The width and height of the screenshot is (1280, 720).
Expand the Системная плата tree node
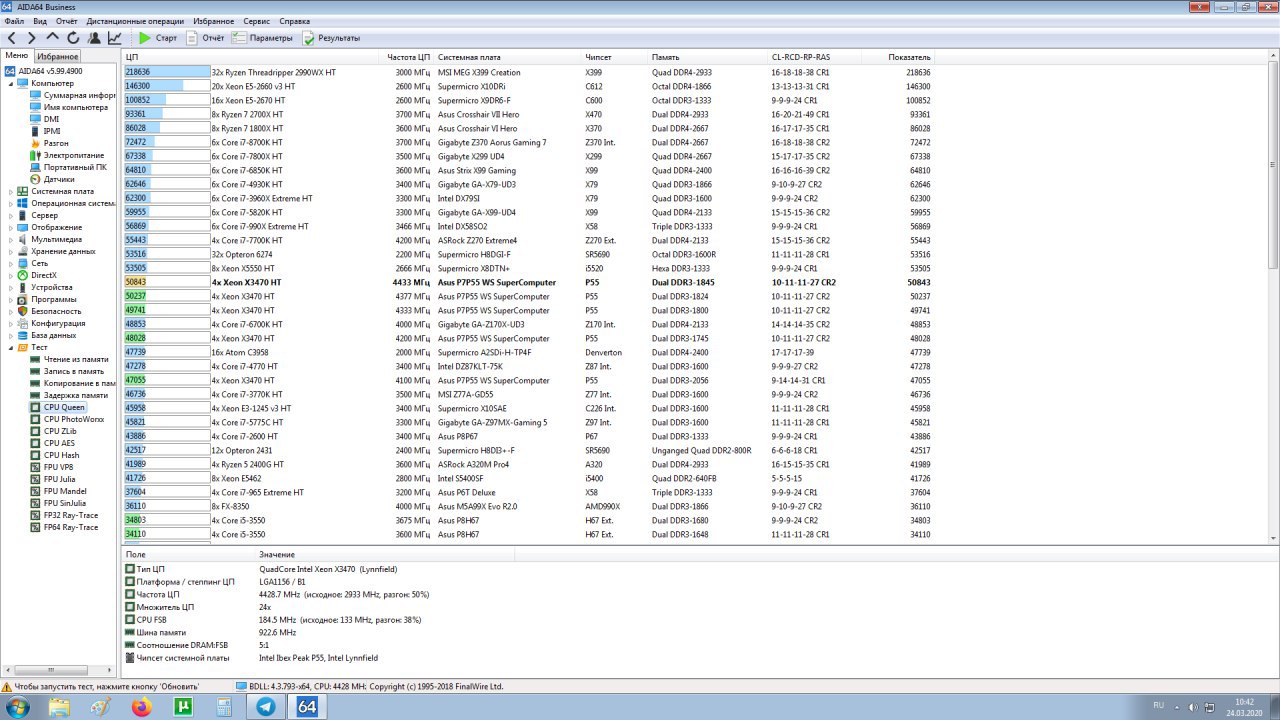(x=11, y=191)
